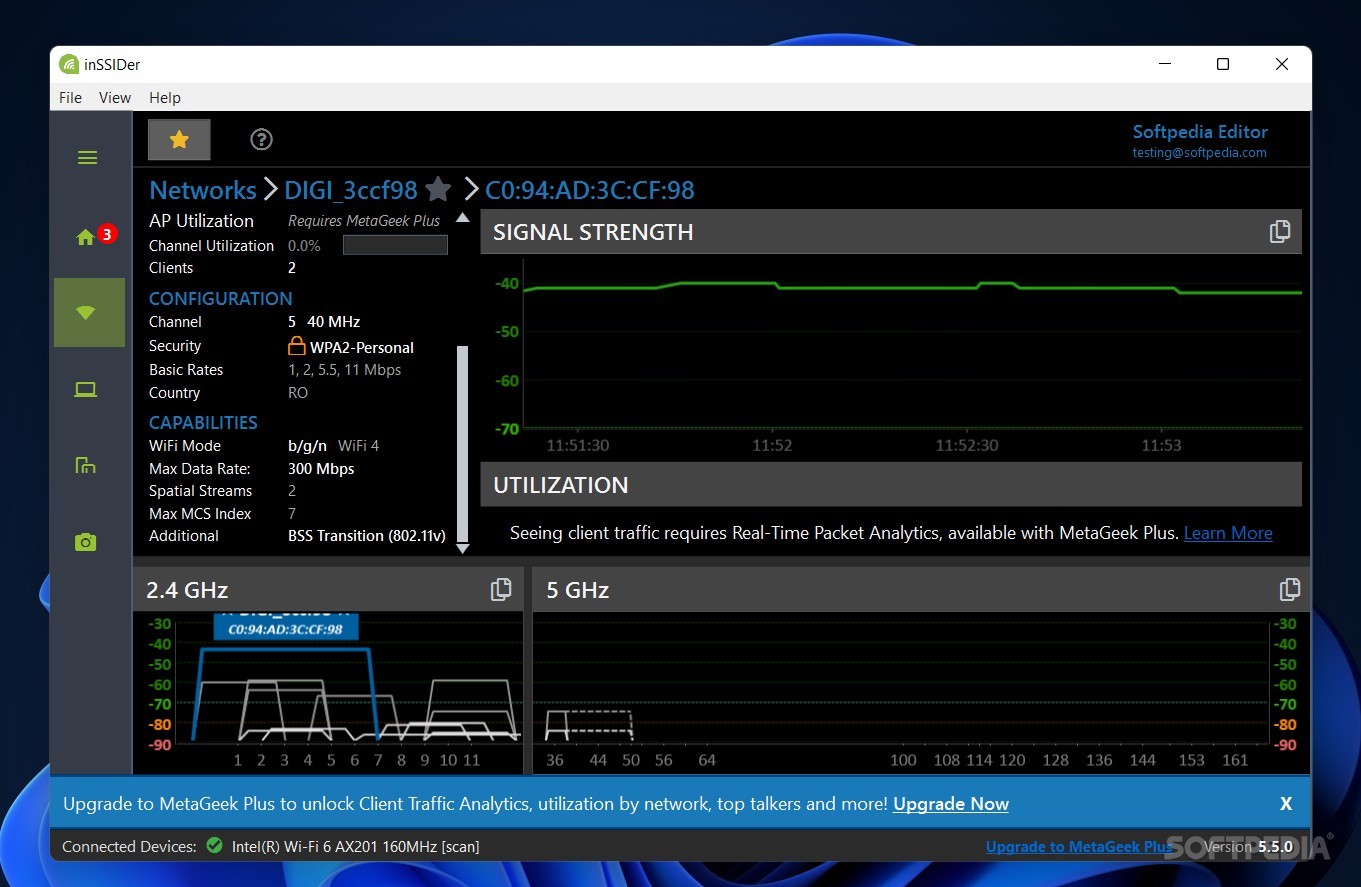This screenshot has width=1361, height=887.
Task: Click the UTILIZATION panel title
Action: [x=561, y=485]
